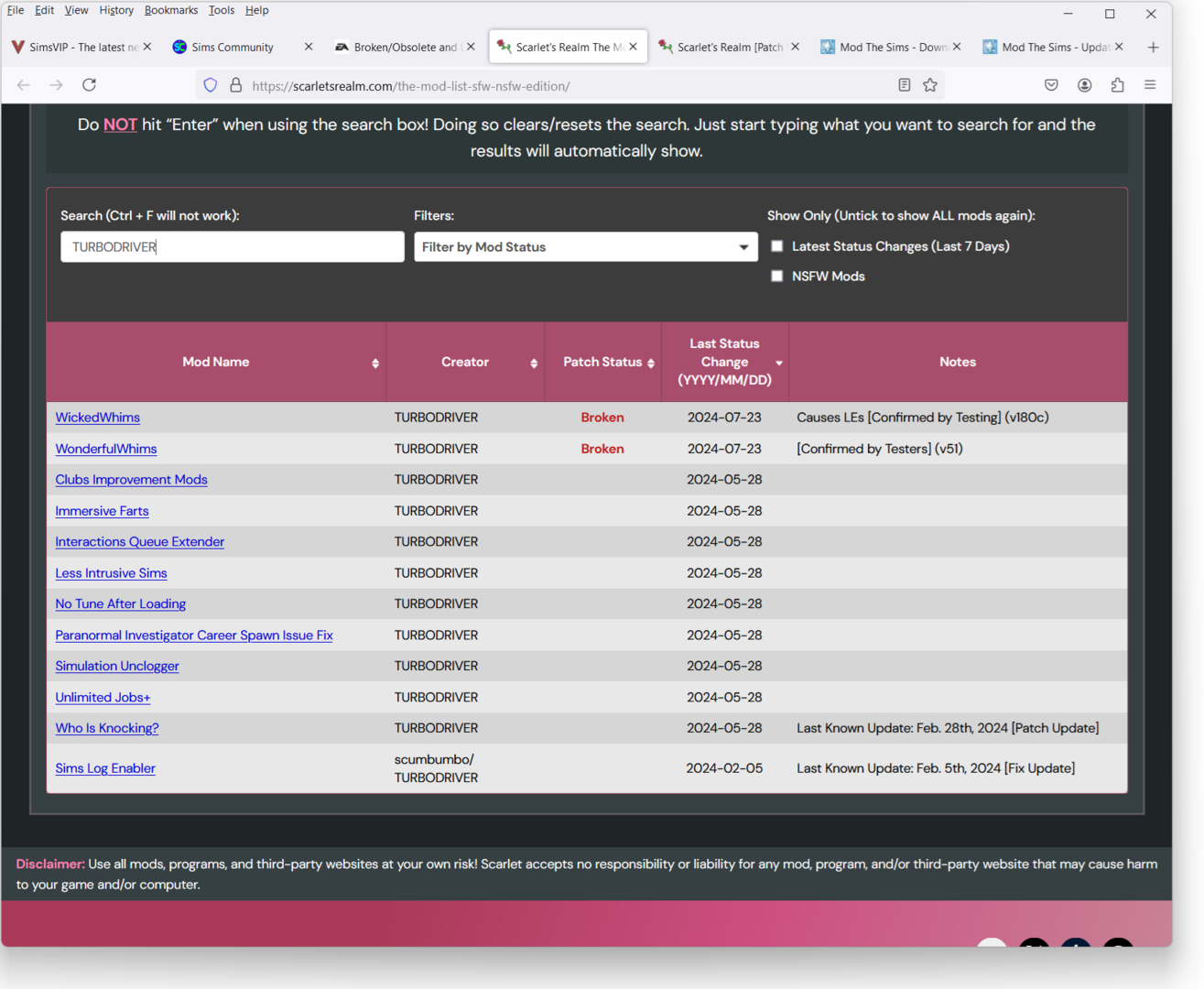1204x989 pixels.
Task: Open the Unlimited Jobs+ link
Action: [x=103, y=698]
